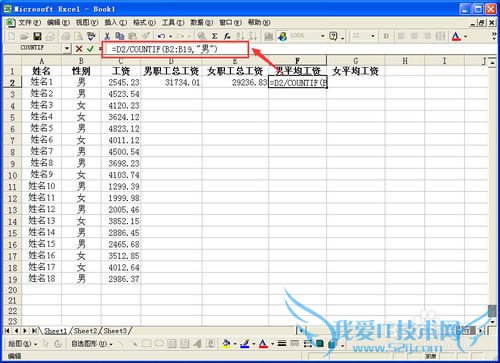This screenshot has width=500, height=363.
Task: Click the AutoSum sigma icon
Action: pyautogui.click(x=215, y=36)
